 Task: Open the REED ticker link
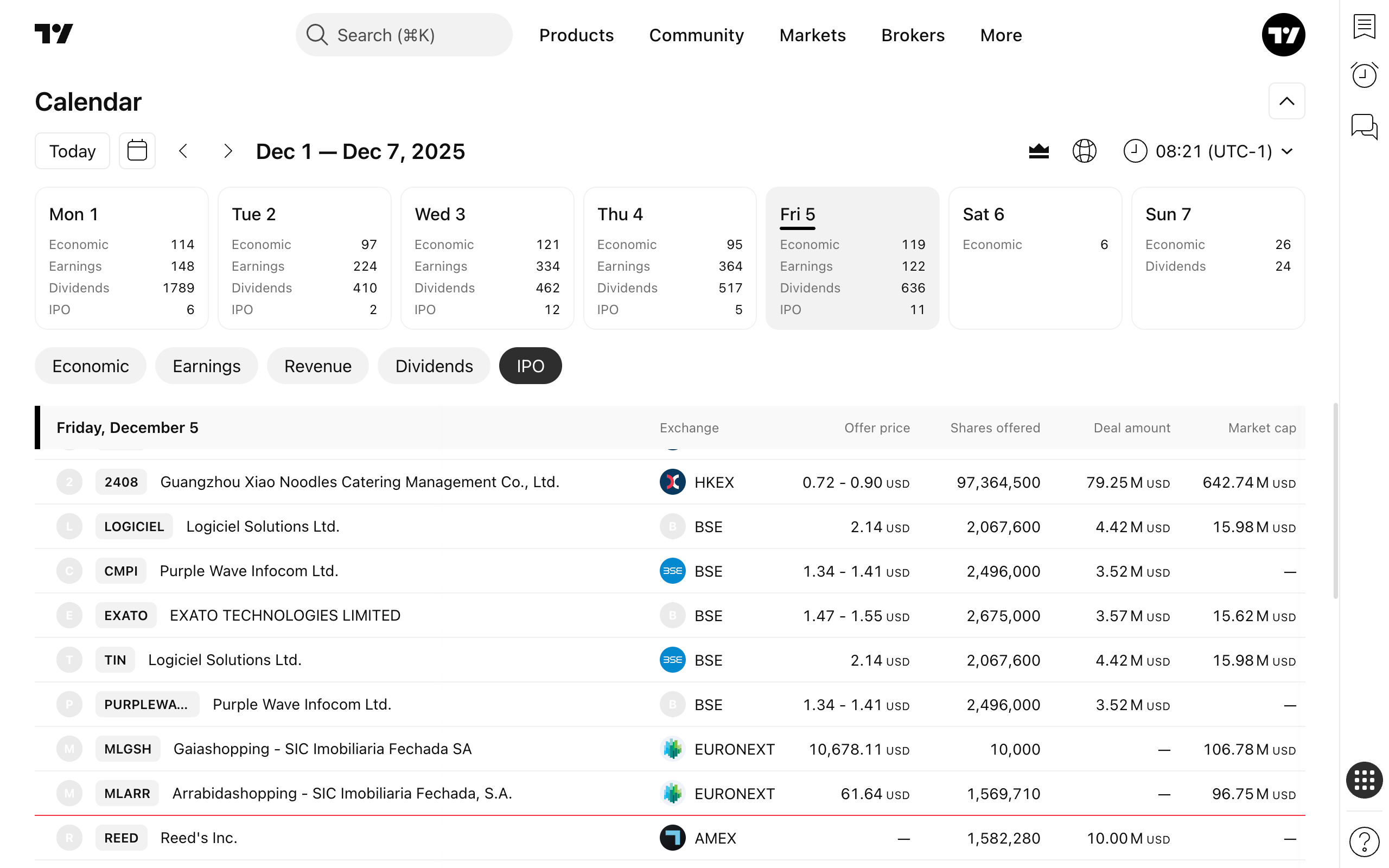click(121, 838)
